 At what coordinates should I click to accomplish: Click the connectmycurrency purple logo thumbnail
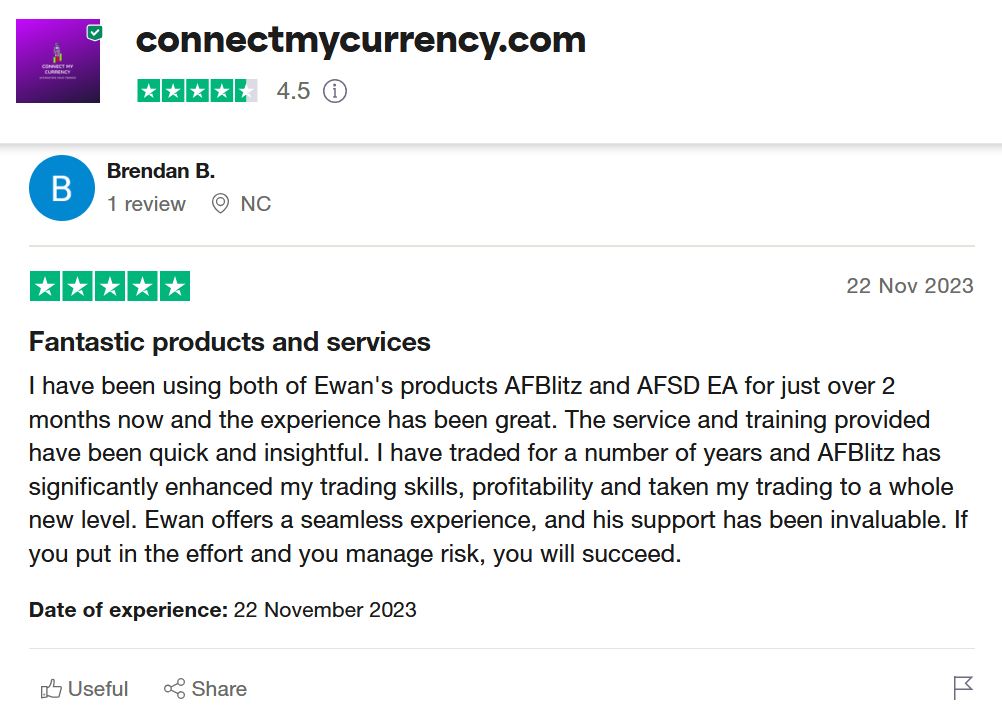click(57, 63)
